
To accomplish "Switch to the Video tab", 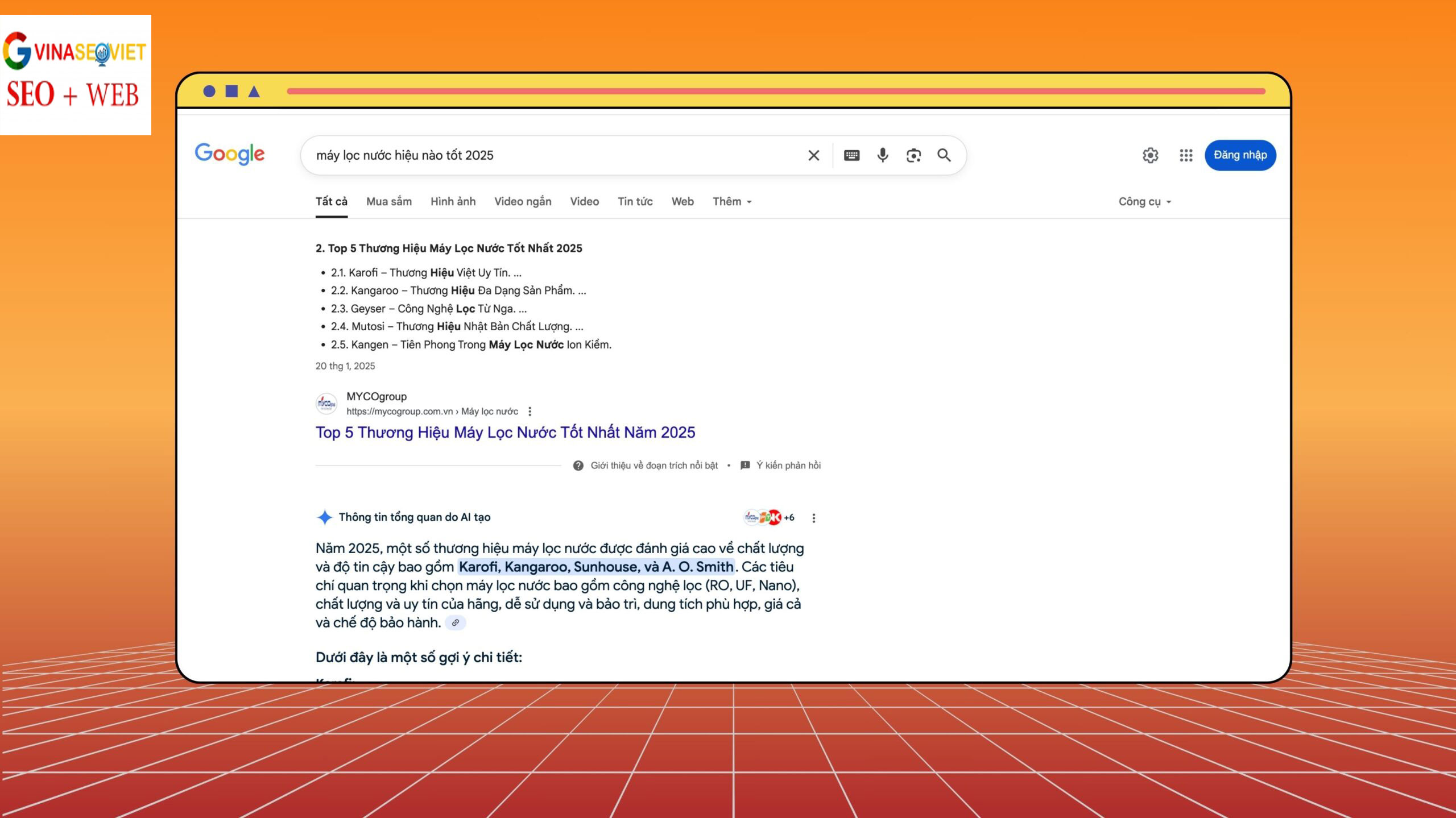I will [585, 201].
